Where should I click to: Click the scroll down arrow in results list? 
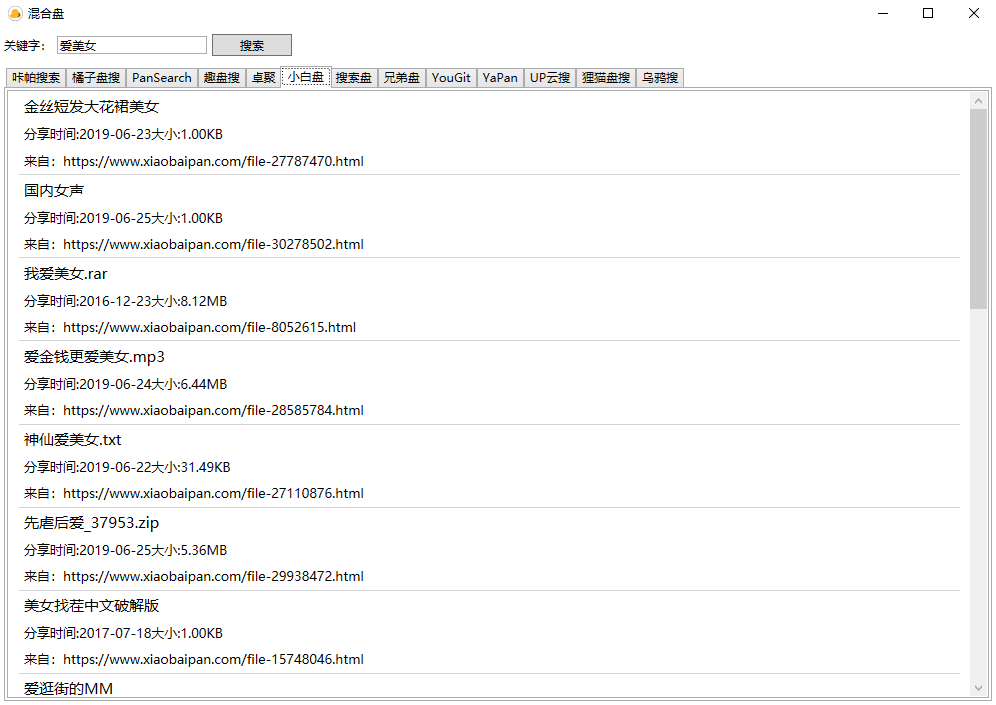point(978,688)
